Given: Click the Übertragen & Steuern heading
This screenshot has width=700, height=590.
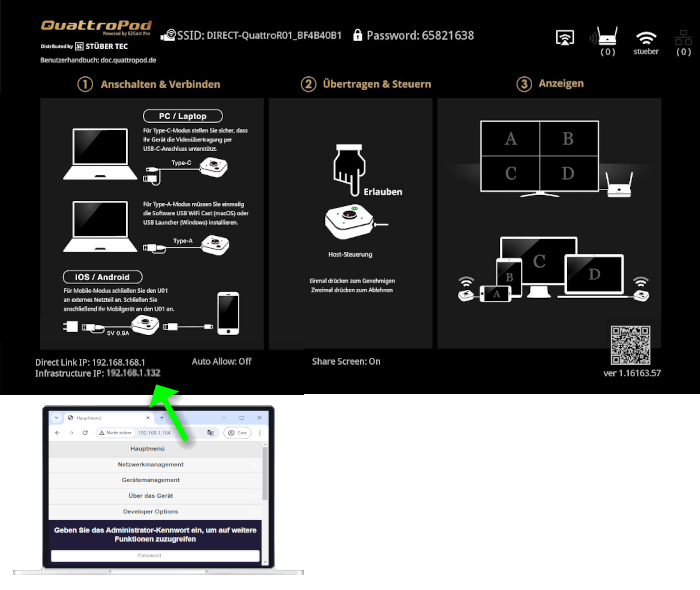Looking at the screenshot, I should click(x=377, y=84).
